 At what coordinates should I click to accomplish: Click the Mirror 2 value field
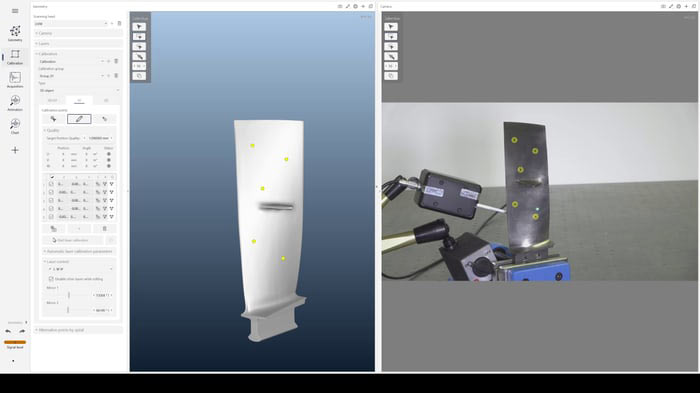click(x=102, y=310)
